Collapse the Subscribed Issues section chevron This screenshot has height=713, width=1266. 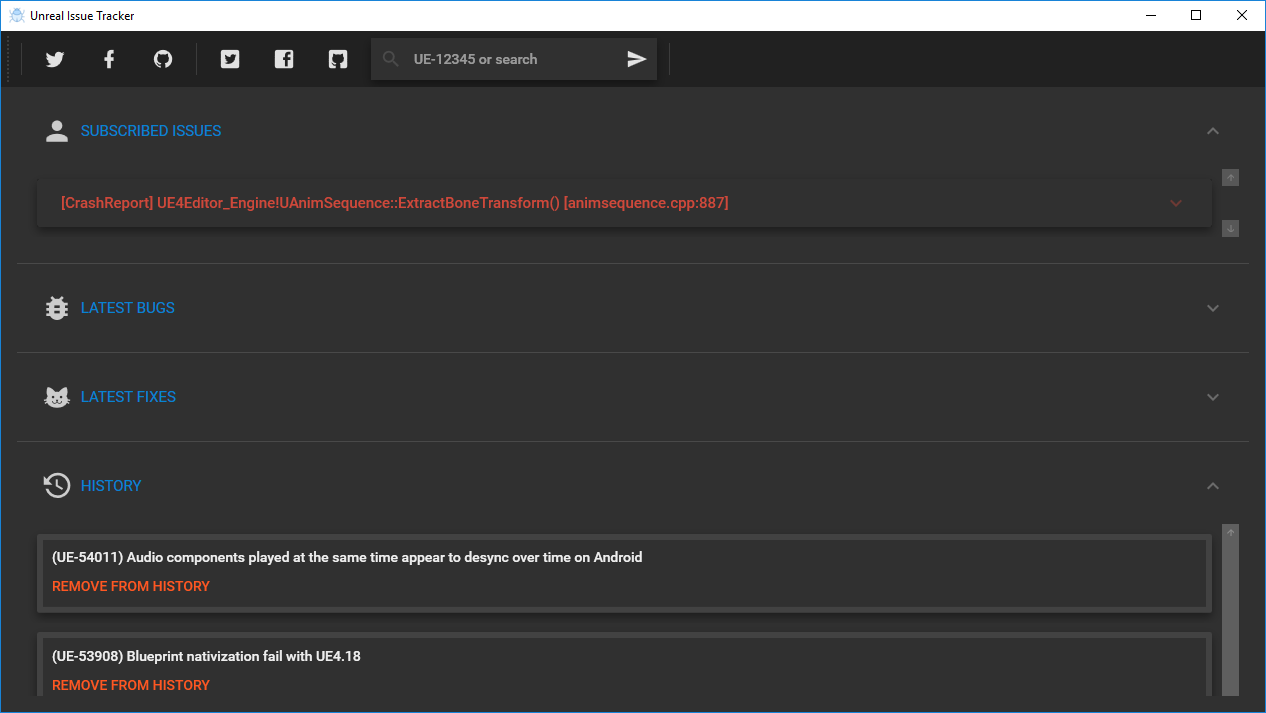[x=1213, y=131]
